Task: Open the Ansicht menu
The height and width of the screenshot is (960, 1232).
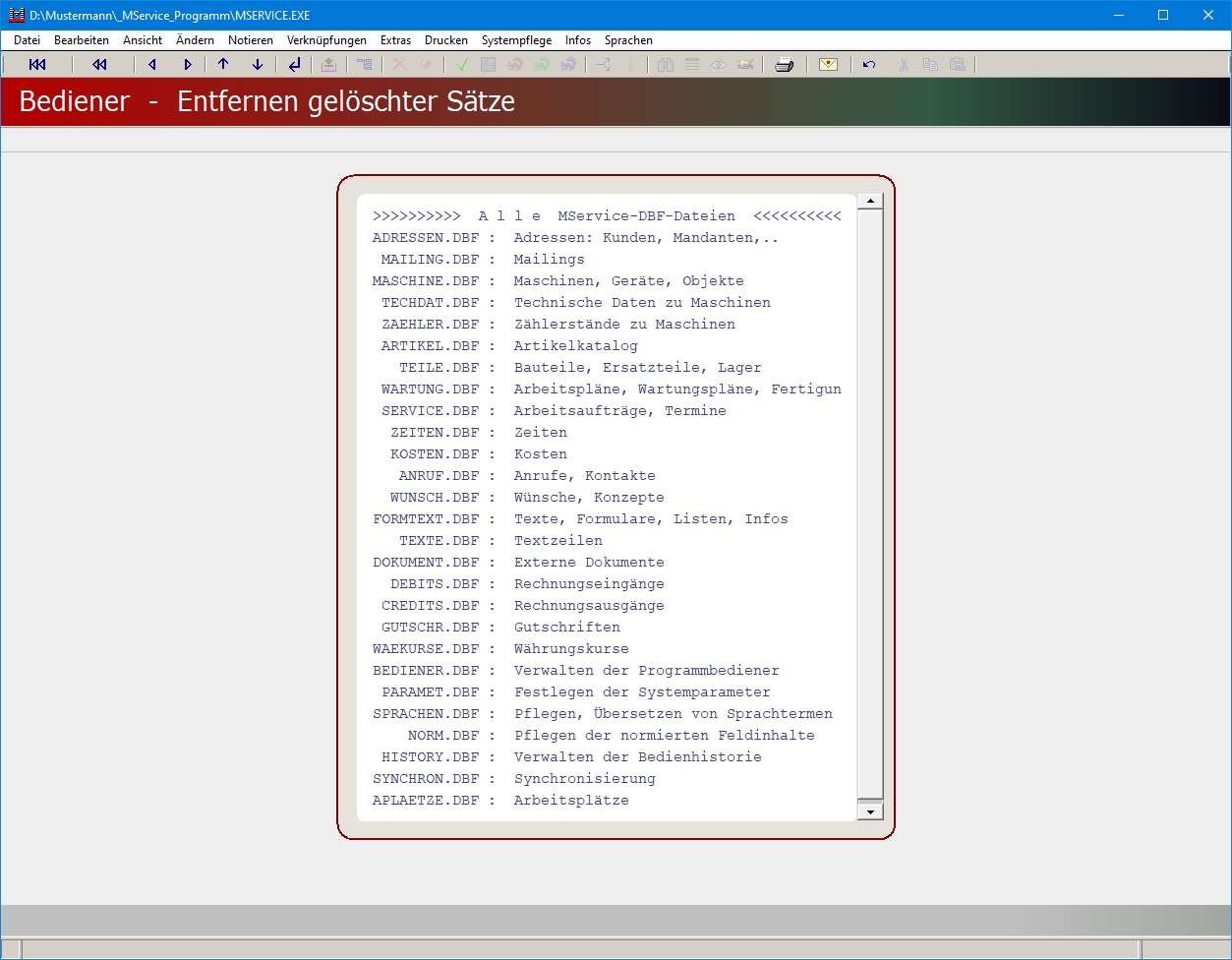Action: tap(143, 40)
